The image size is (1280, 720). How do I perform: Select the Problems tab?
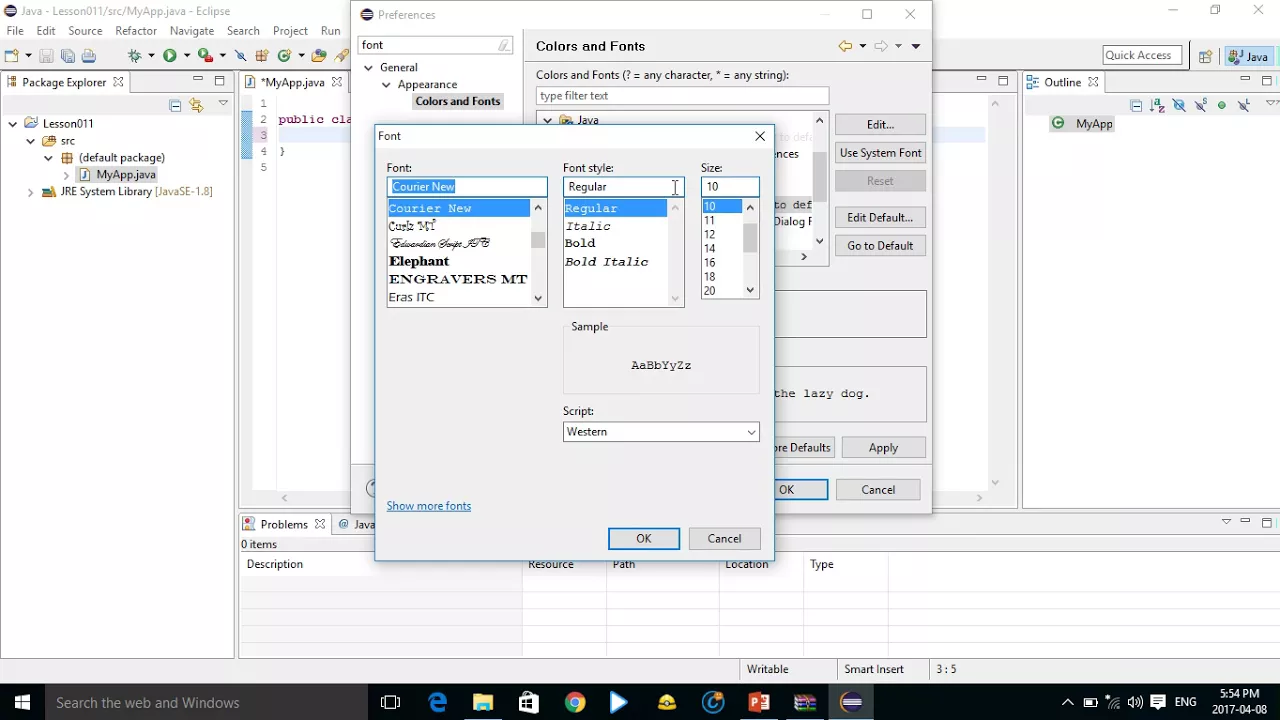click(x=284, y=524)
